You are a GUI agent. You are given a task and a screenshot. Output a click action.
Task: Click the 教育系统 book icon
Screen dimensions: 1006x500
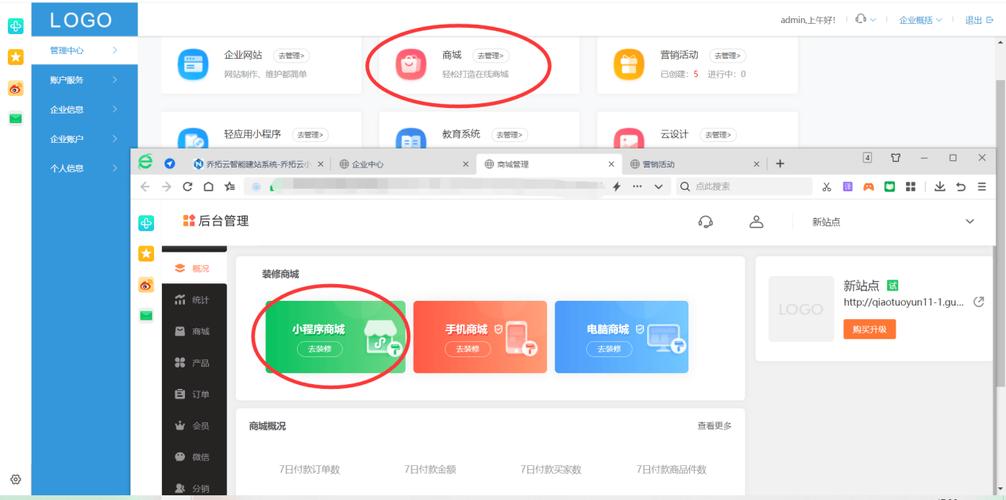[411, 139]
